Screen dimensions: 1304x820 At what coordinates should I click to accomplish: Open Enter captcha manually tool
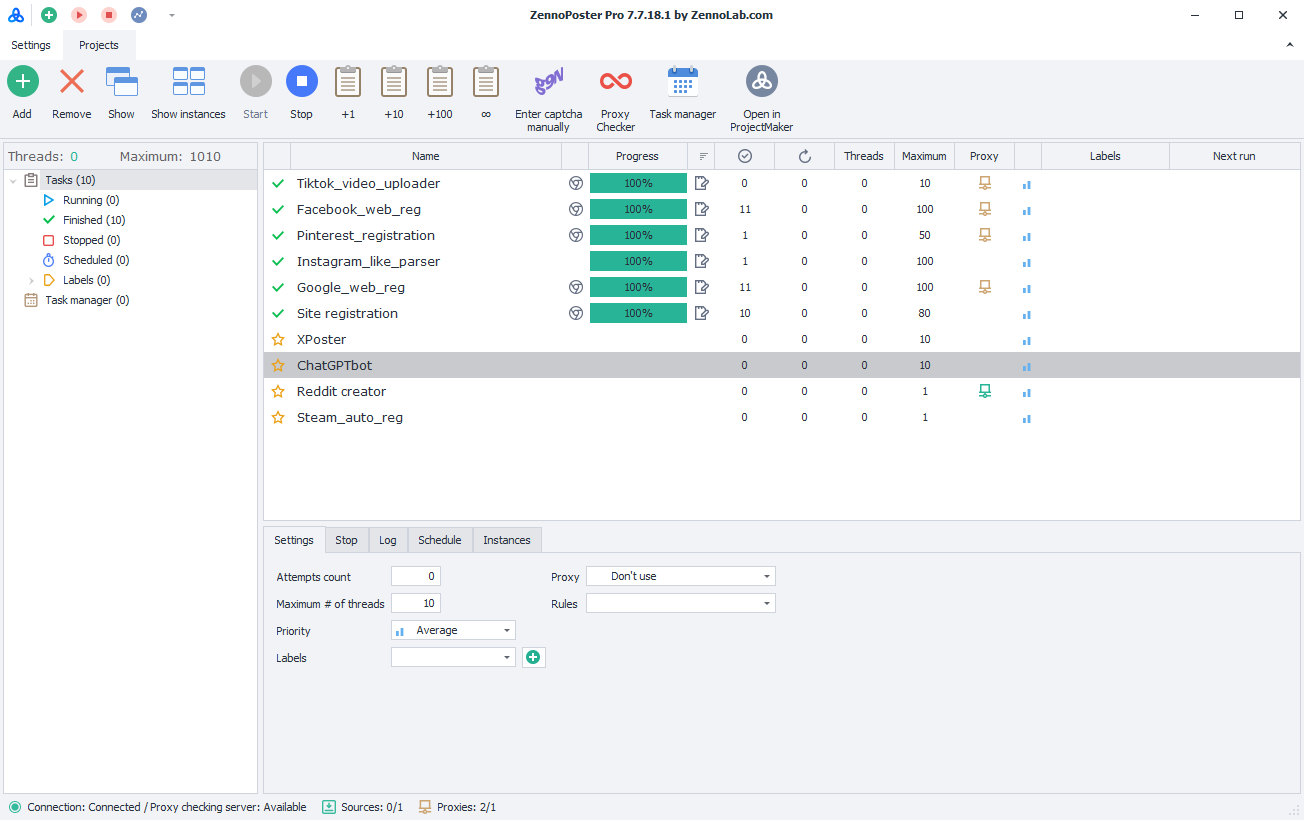(x=548, y=82)
